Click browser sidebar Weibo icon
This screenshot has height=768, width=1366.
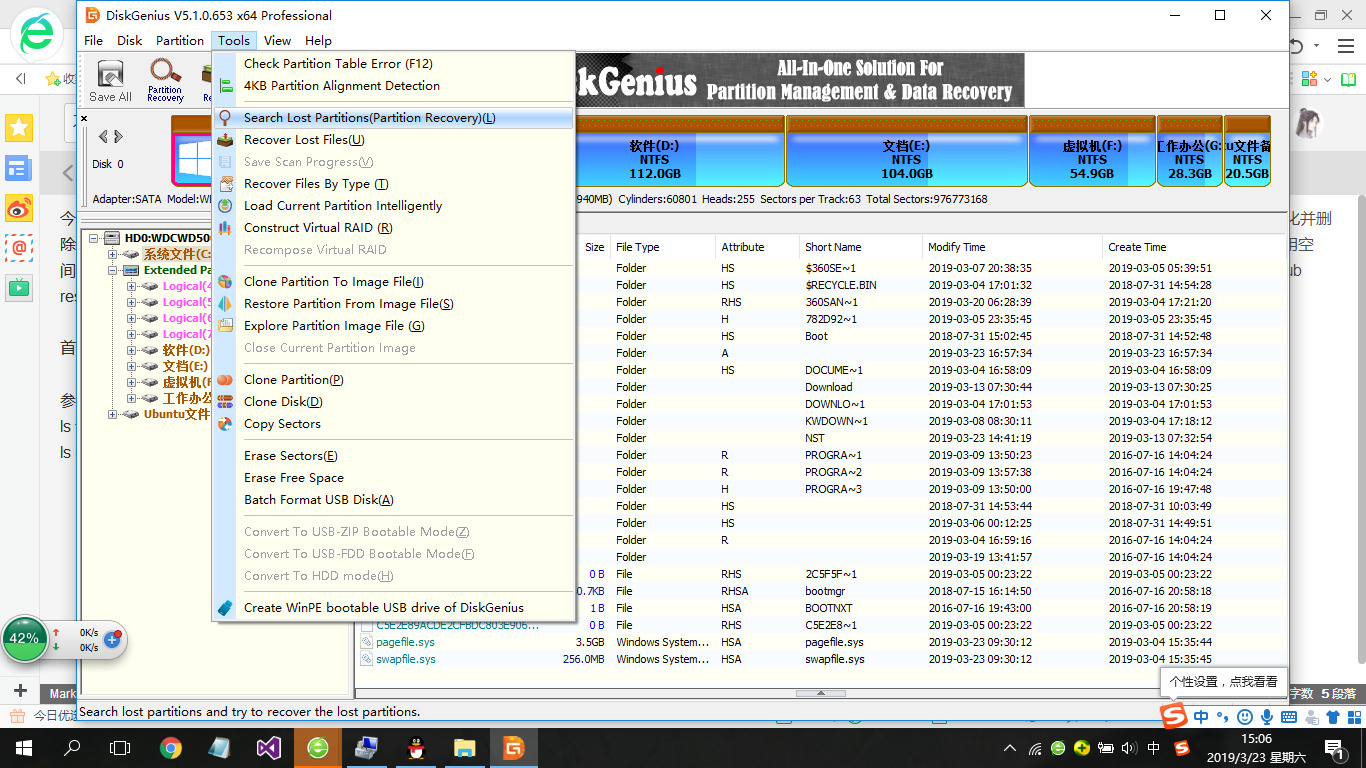(x=19, y=208)
